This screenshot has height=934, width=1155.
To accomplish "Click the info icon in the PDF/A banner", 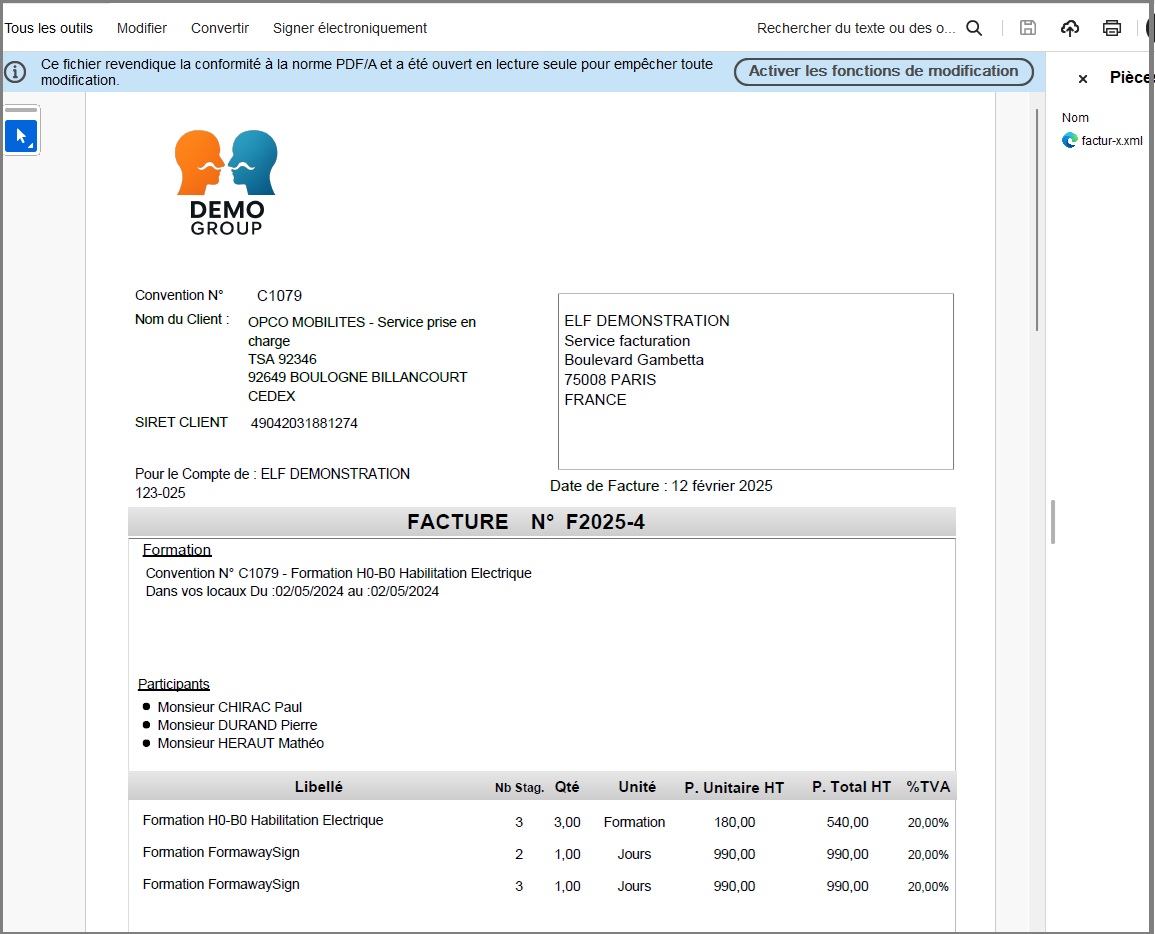I will (x=15, y=72).
